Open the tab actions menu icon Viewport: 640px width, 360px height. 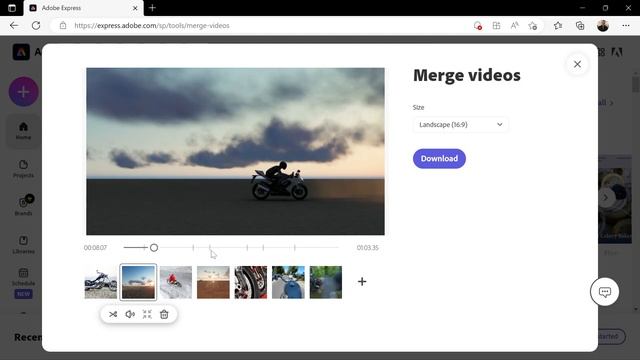[x=12, y=8]
